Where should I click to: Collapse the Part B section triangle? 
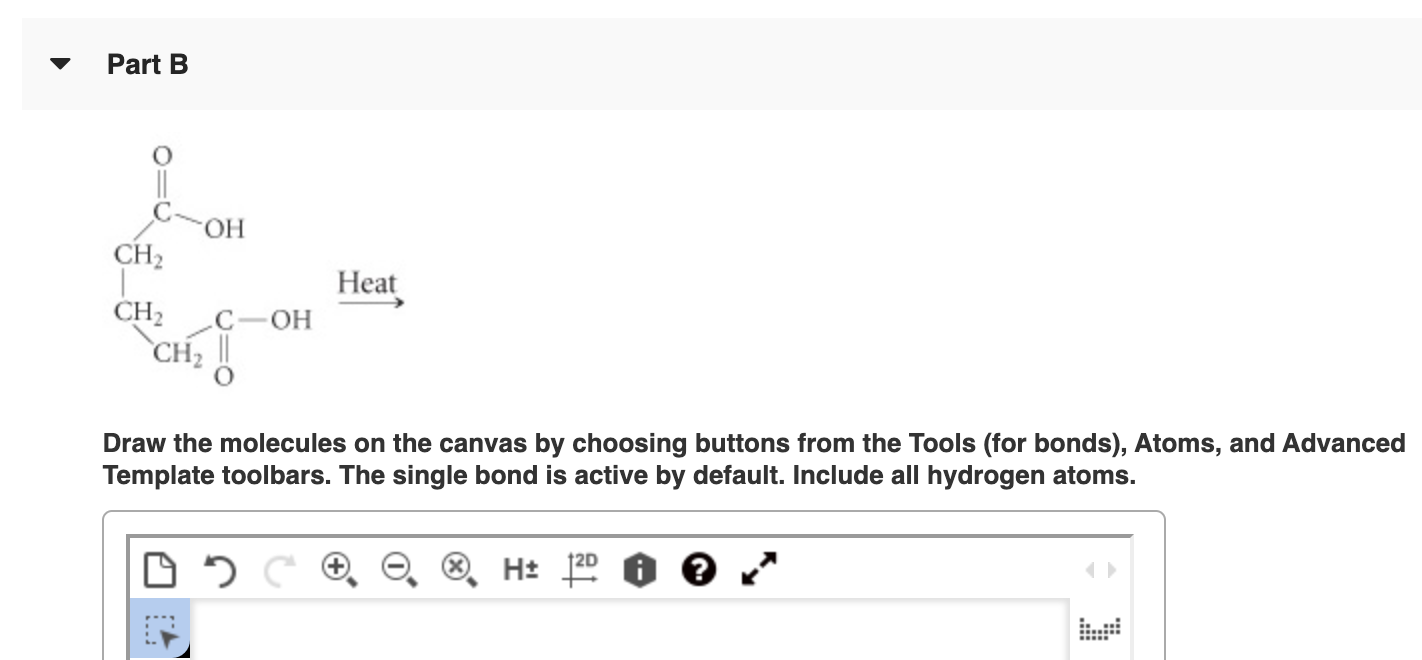60,64
